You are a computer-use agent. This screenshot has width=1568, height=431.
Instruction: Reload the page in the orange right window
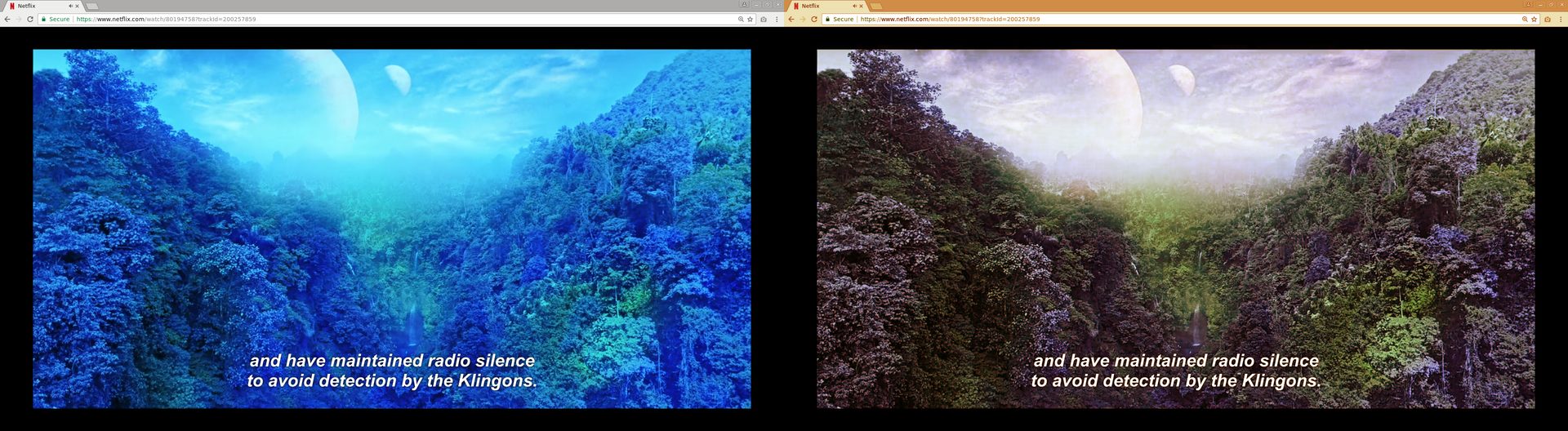tap(814, 19)
